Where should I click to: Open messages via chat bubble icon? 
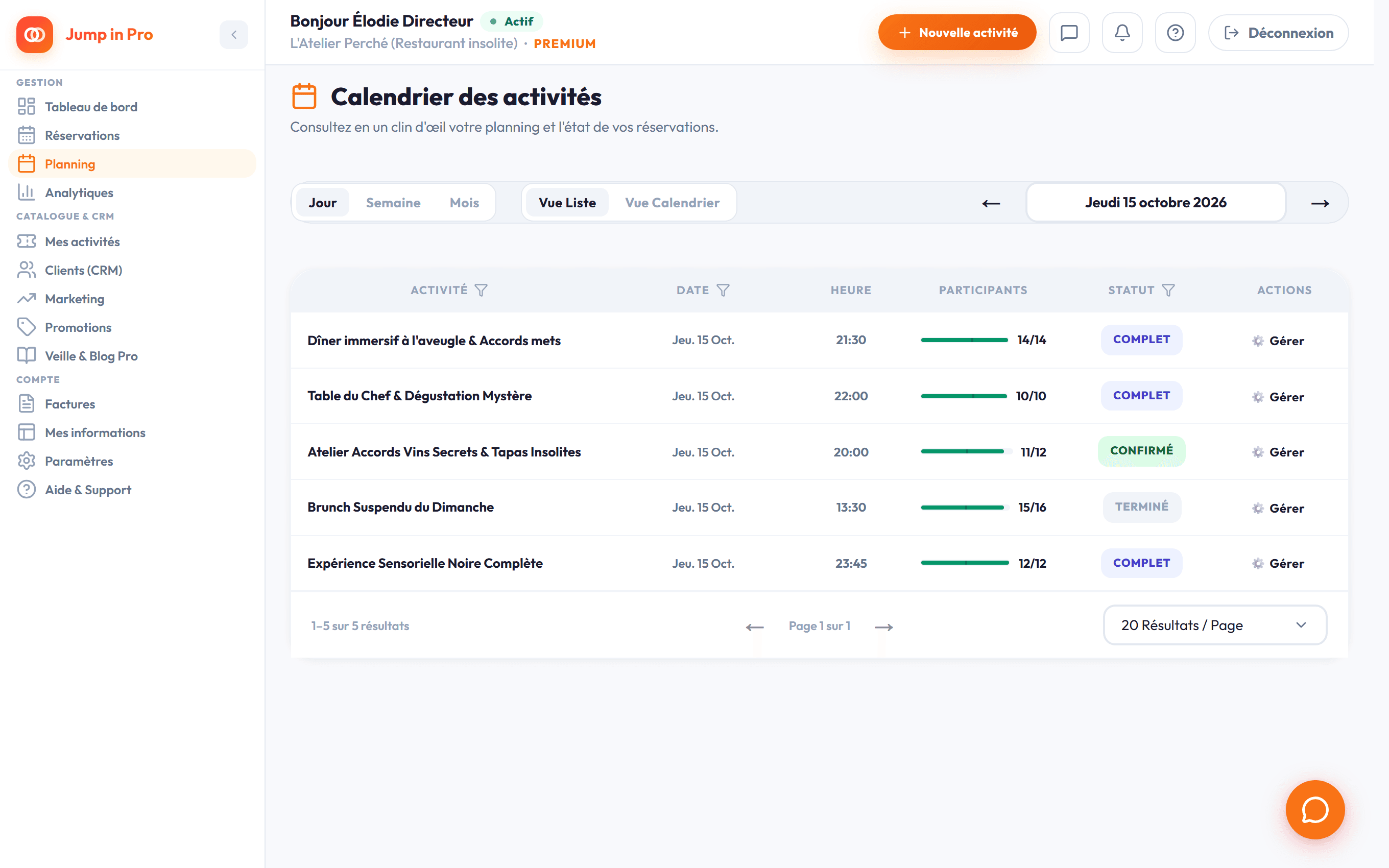coord(1069,33)
